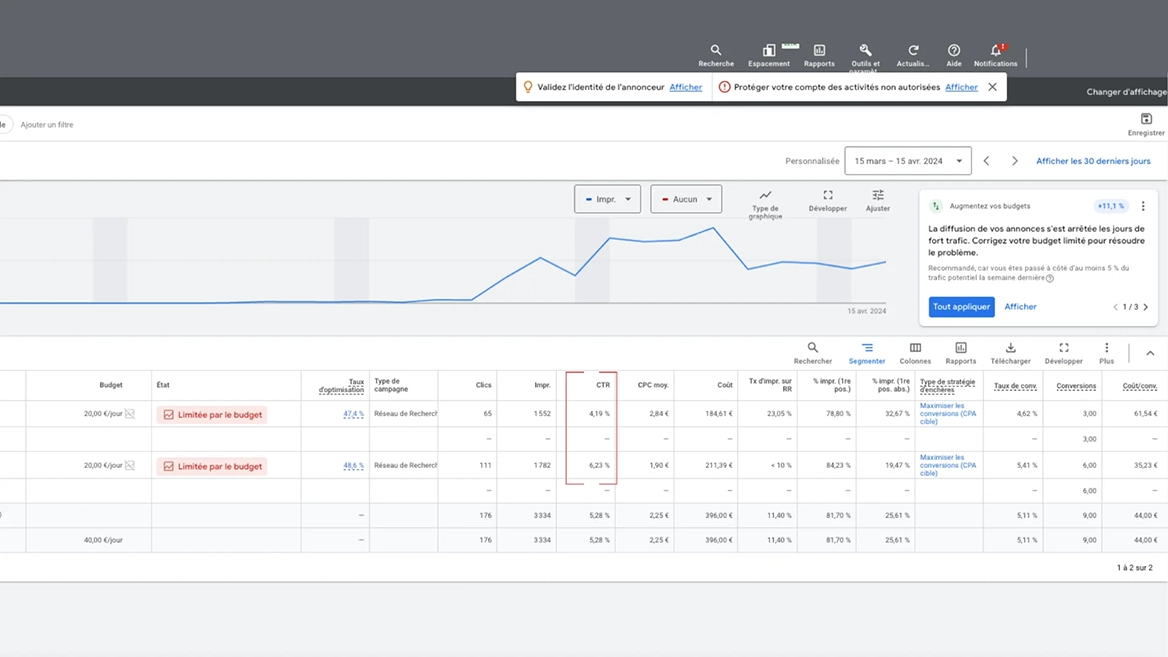
Task: Click Développer above the chart
Action: tap(828, 200)
